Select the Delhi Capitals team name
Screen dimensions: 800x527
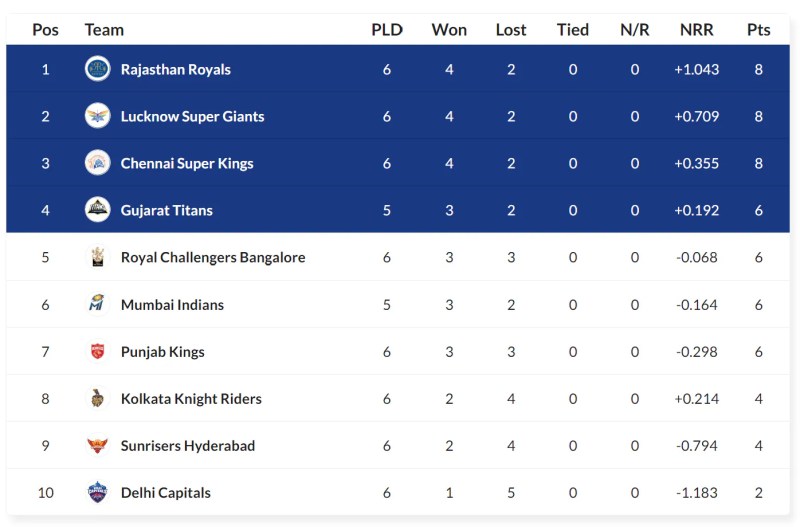tap(165, 492)
